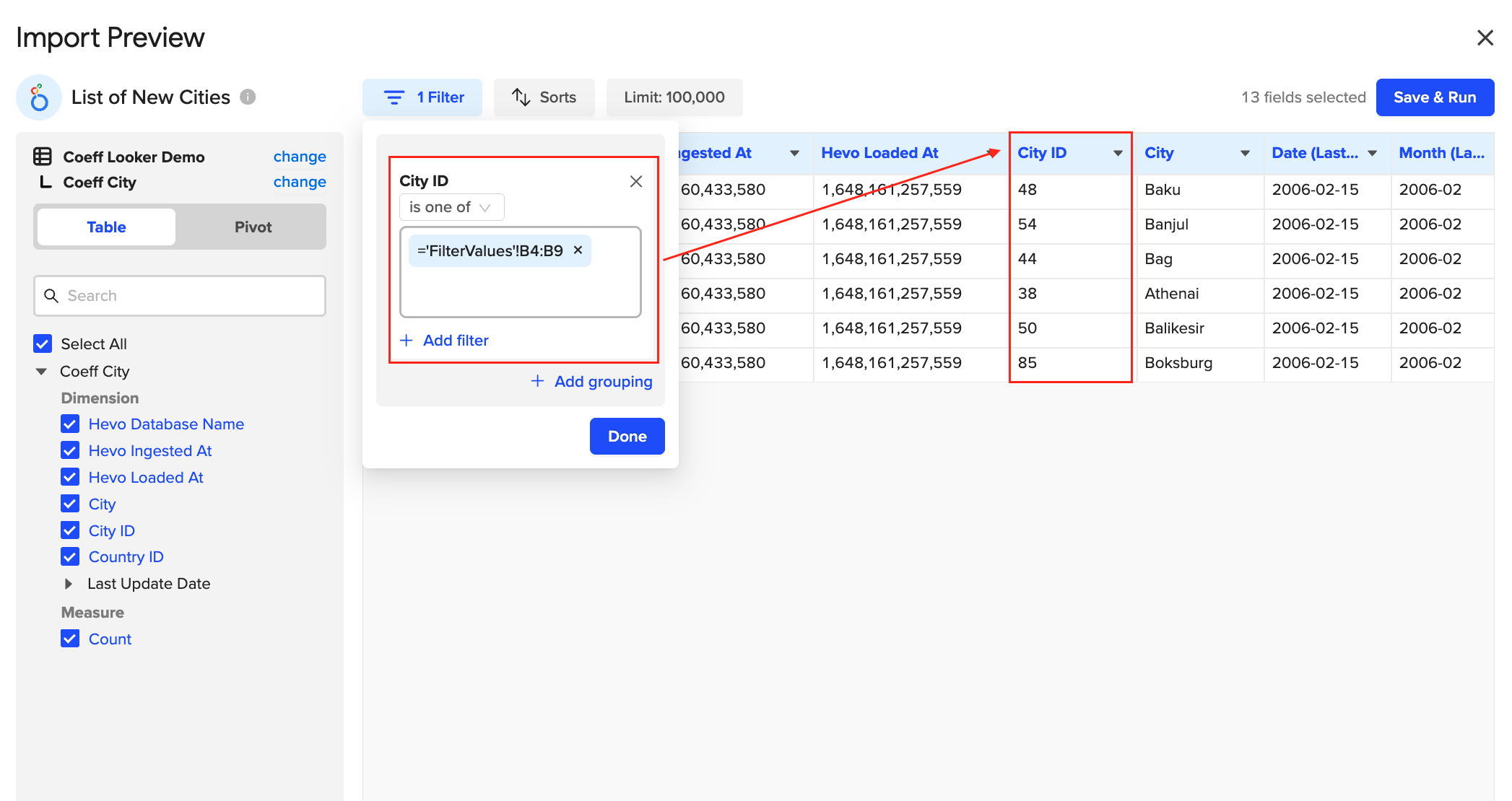The image size is (1512, 801).
Task: Uncheck the Select All checkbox
Action: [x=43, y=343]
